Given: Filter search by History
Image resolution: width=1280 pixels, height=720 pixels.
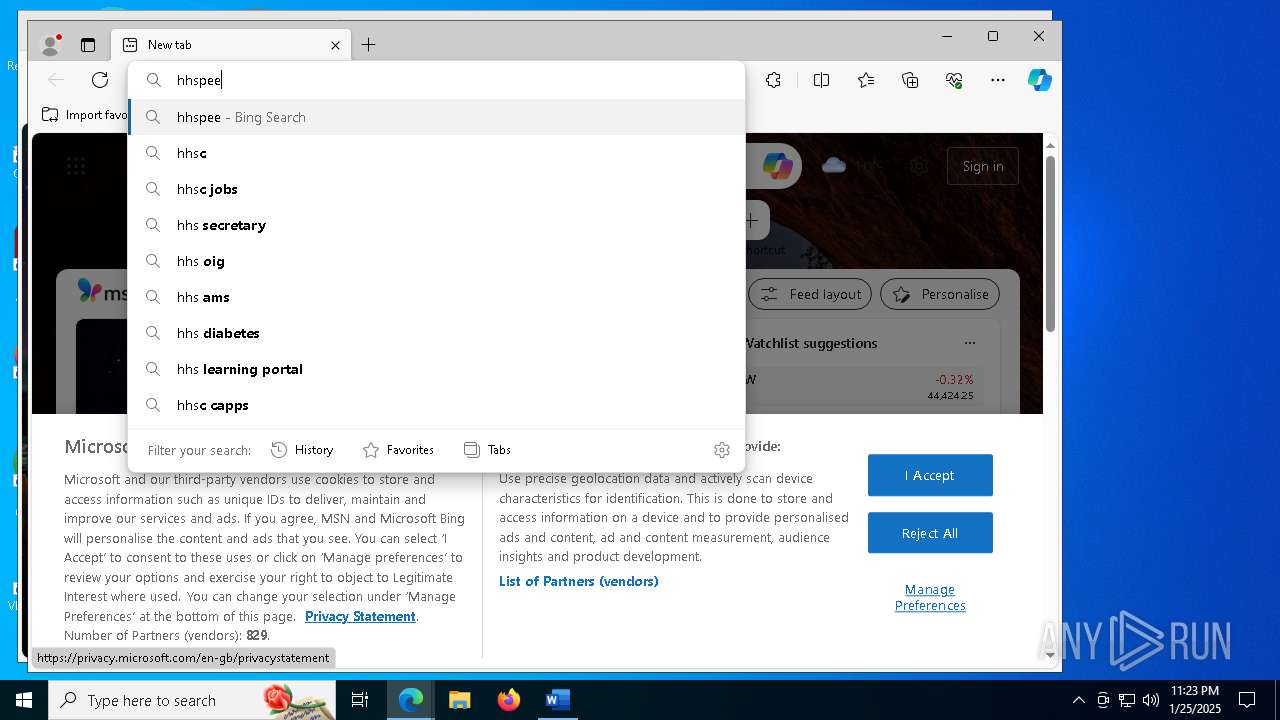Looking at the screenshot, I should (x=302, y=450).
